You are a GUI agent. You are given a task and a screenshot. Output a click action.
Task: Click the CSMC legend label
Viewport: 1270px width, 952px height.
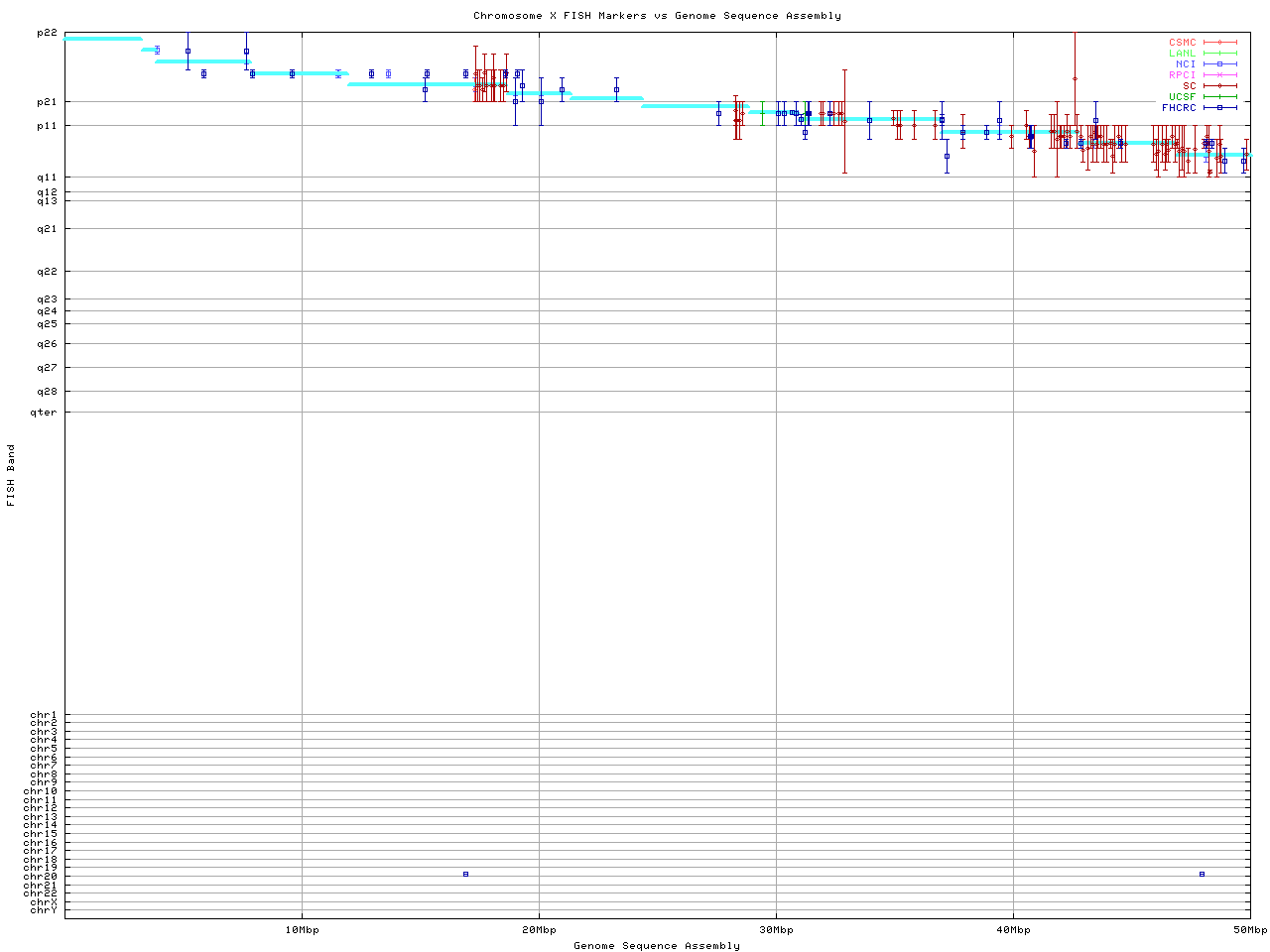[1182, 43]
